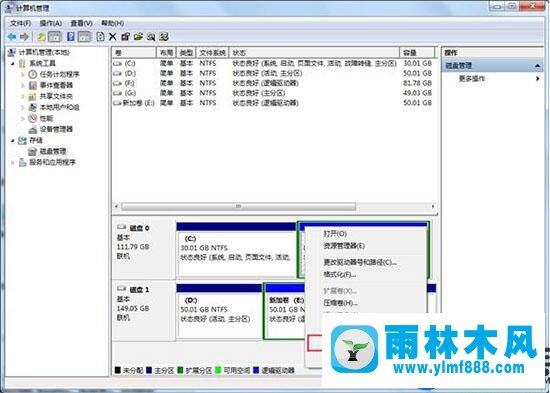Open the 帮助(H) menu

(112, 23)
